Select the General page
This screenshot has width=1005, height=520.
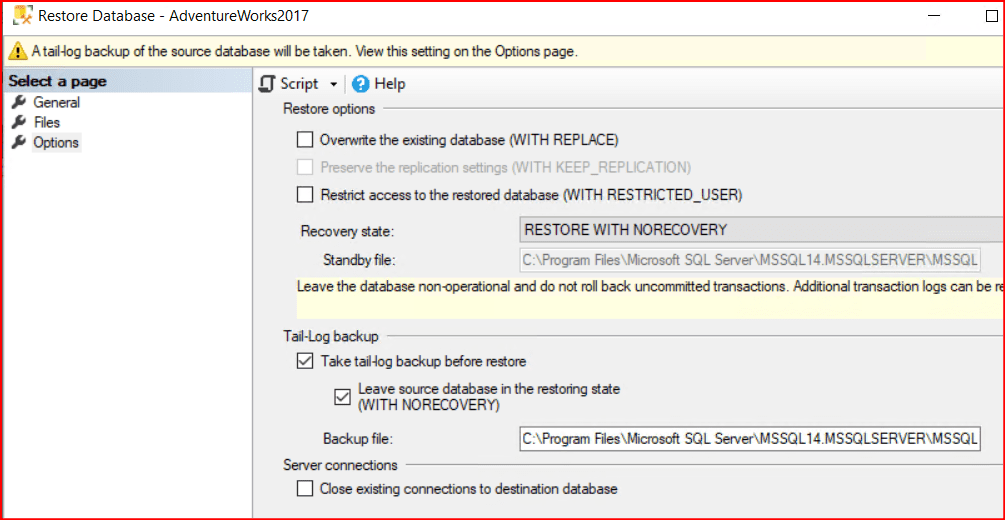click(x=56, y=102)
